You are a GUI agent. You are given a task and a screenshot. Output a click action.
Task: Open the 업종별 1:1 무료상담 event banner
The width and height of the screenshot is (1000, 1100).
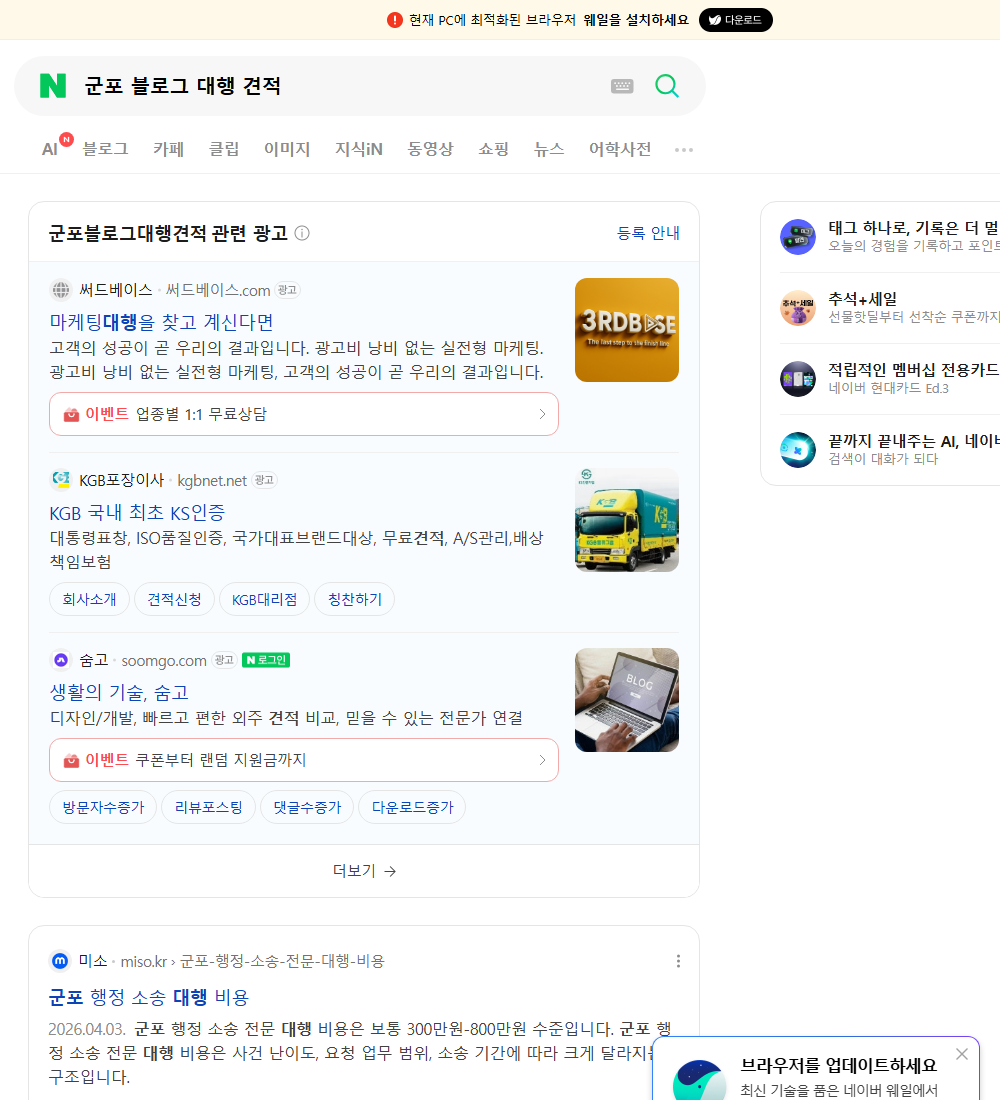pos(304,414)
